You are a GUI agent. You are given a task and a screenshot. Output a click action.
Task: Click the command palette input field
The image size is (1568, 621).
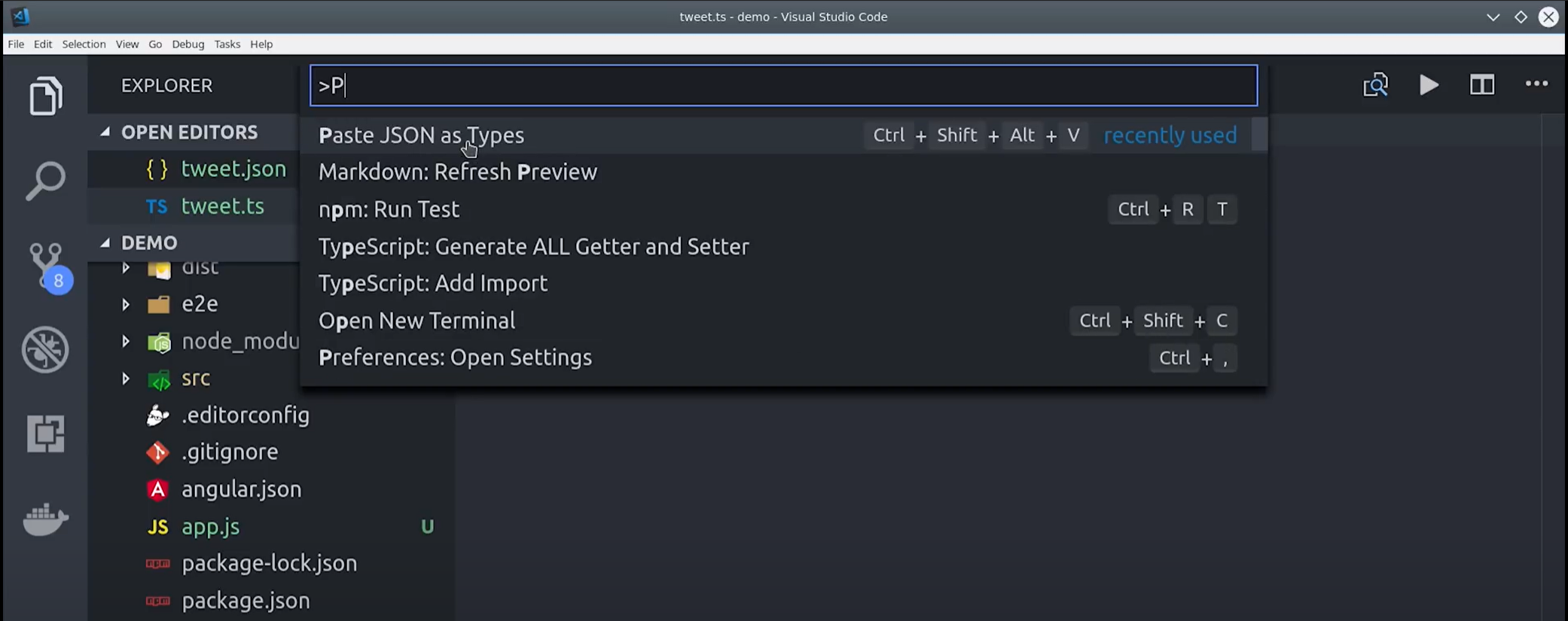coord(783,85)
